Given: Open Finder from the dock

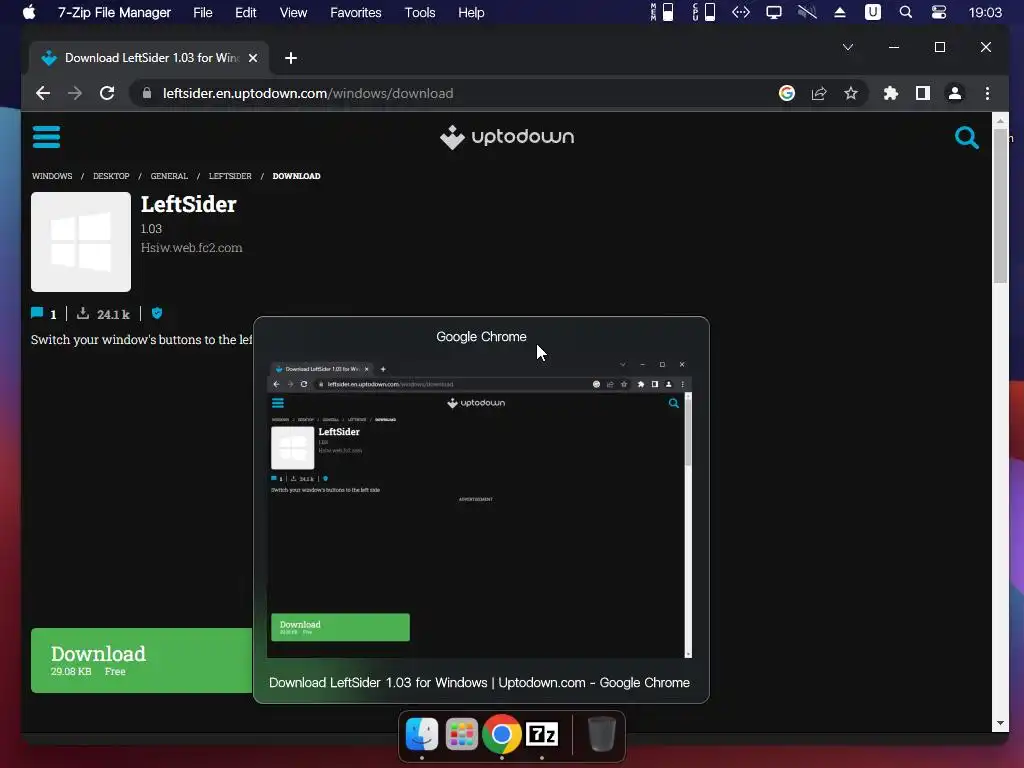Looking at the screenshot, I should coord(422,734).
